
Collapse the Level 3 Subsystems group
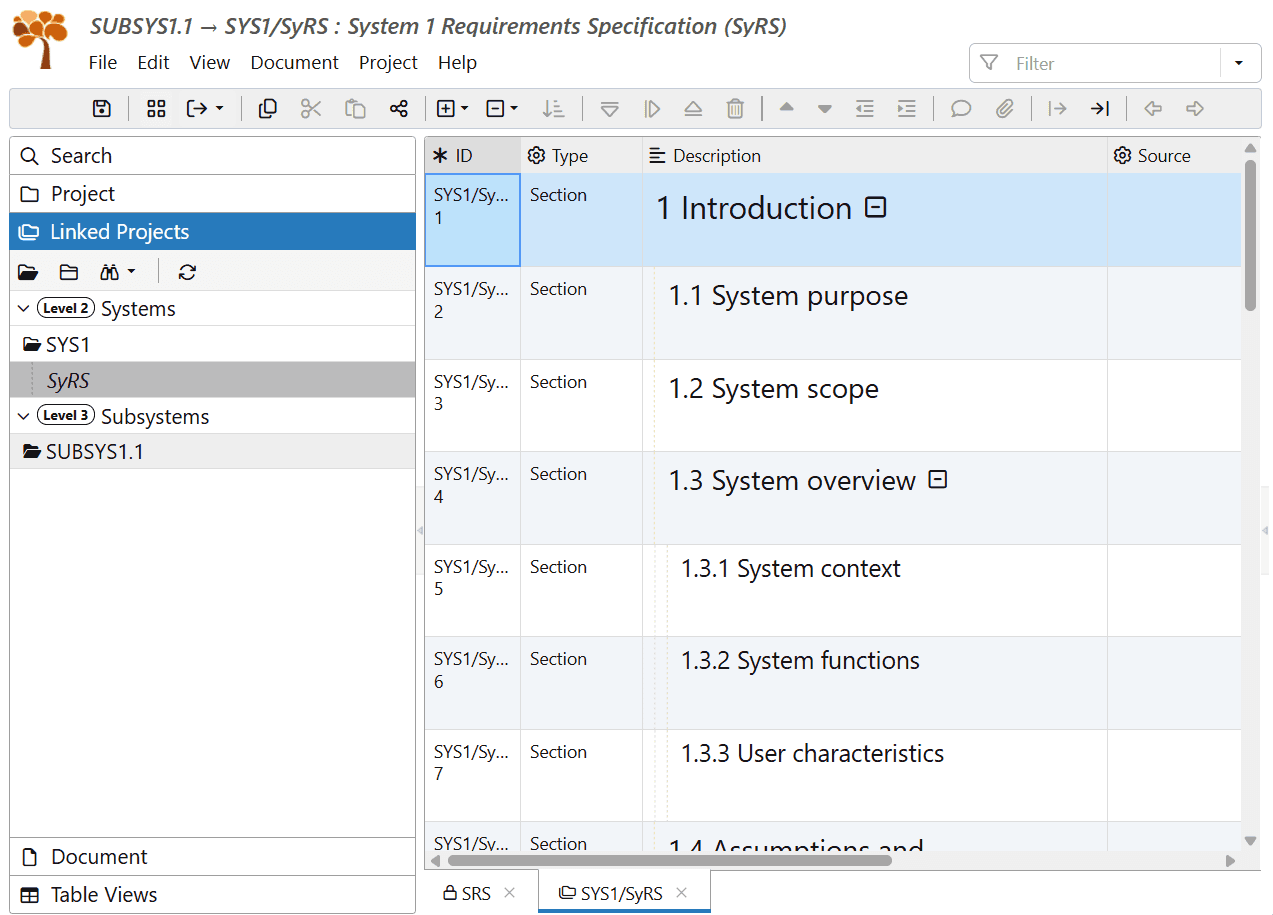24,417
